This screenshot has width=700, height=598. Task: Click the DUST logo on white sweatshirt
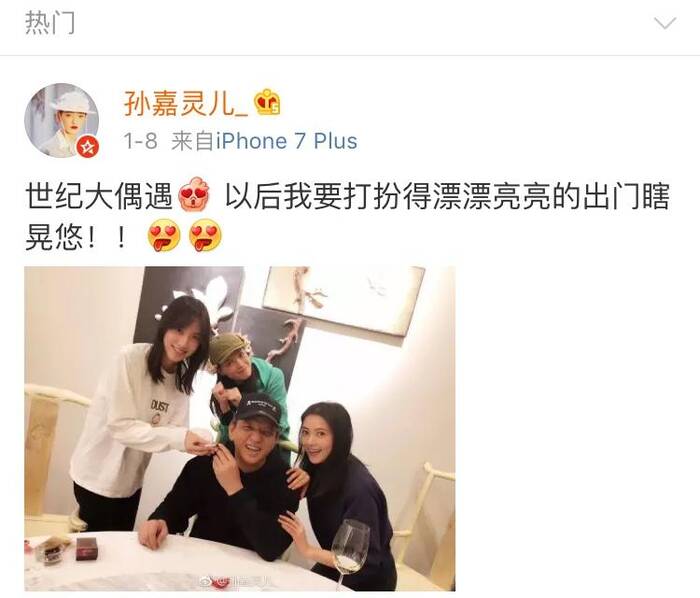pos(160,406)
